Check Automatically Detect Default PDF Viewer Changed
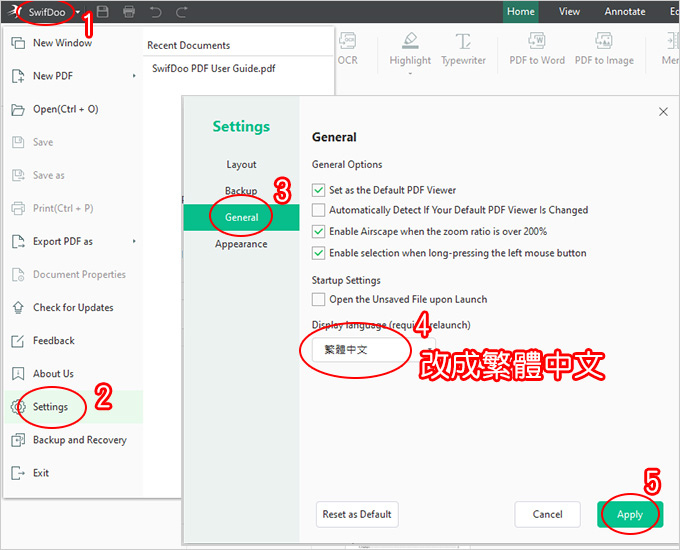 click(318, 210)
